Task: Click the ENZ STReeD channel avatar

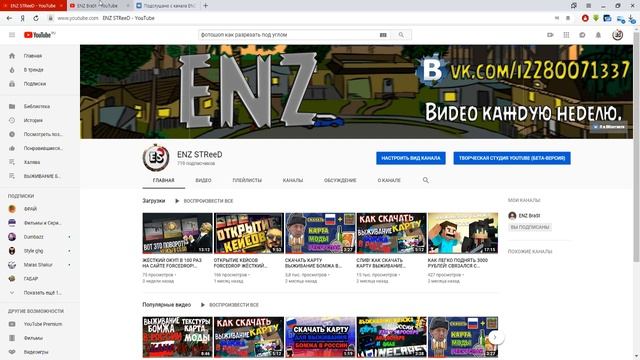Action: point(156,158)
